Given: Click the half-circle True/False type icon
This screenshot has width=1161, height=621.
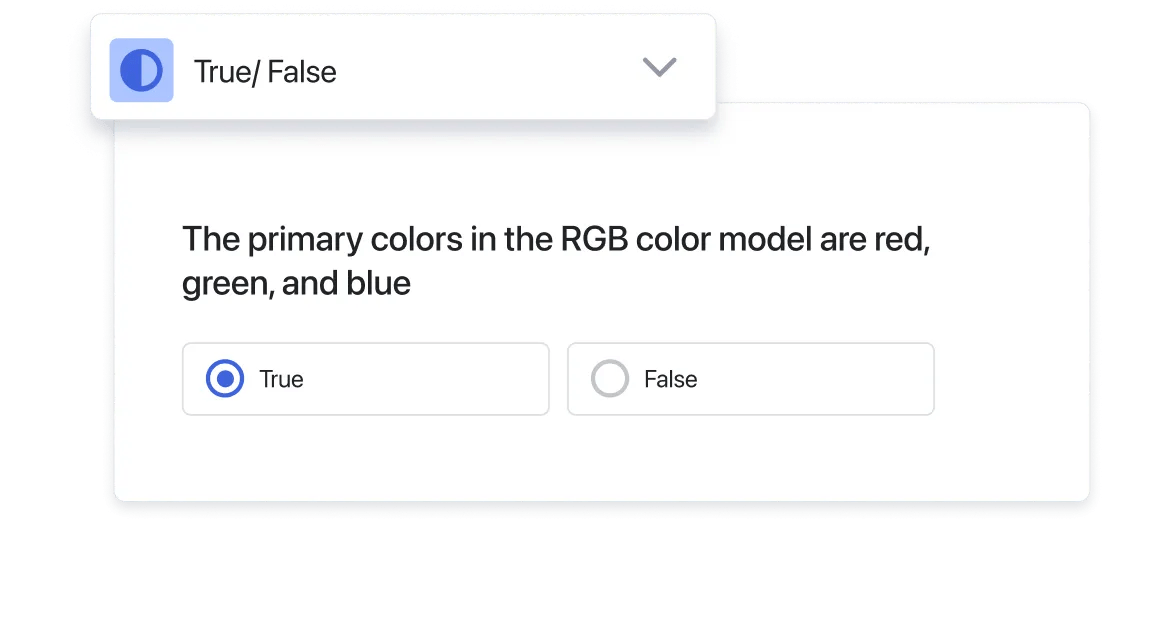Looking at the screenshot, I should [141, 71].
